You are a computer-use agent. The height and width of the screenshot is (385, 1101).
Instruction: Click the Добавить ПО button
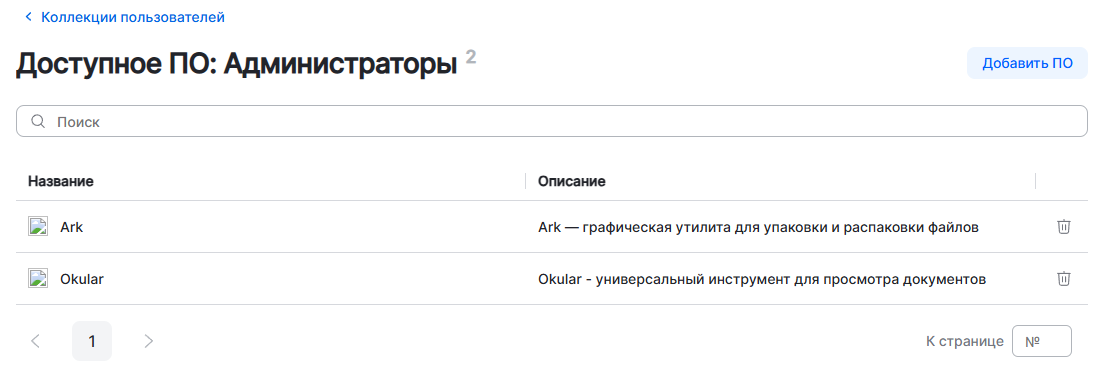[1027, 63]
